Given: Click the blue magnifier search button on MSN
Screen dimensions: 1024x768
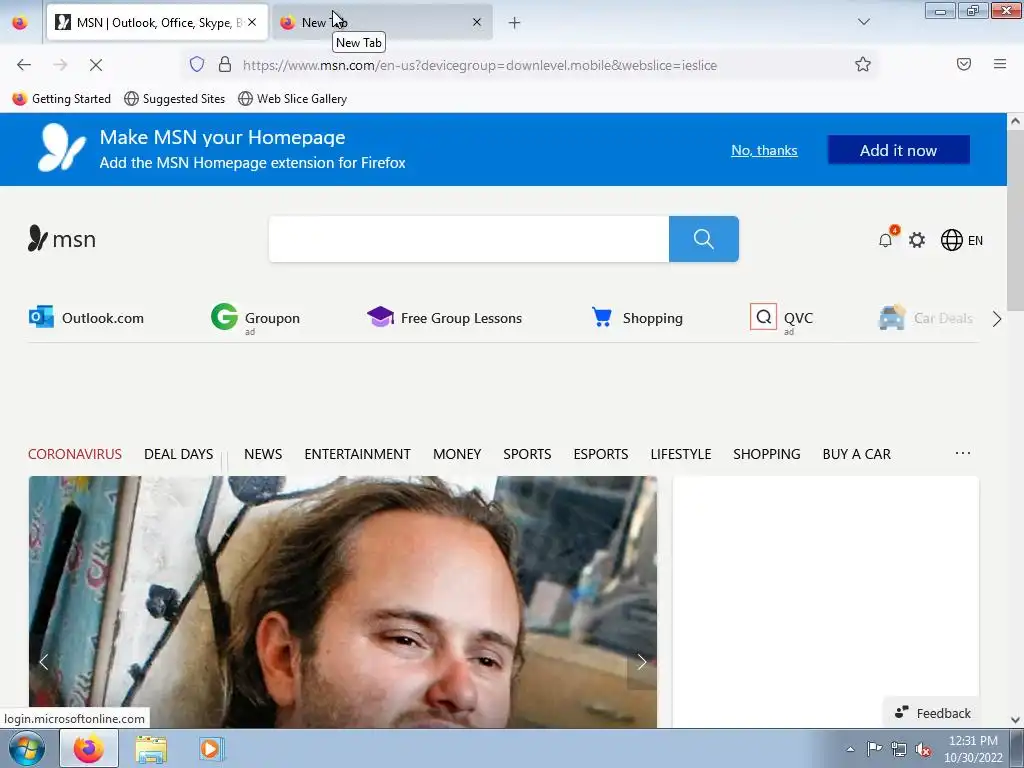Looking at the screenshot, I should pyautogui.click(x=703, y=239).
